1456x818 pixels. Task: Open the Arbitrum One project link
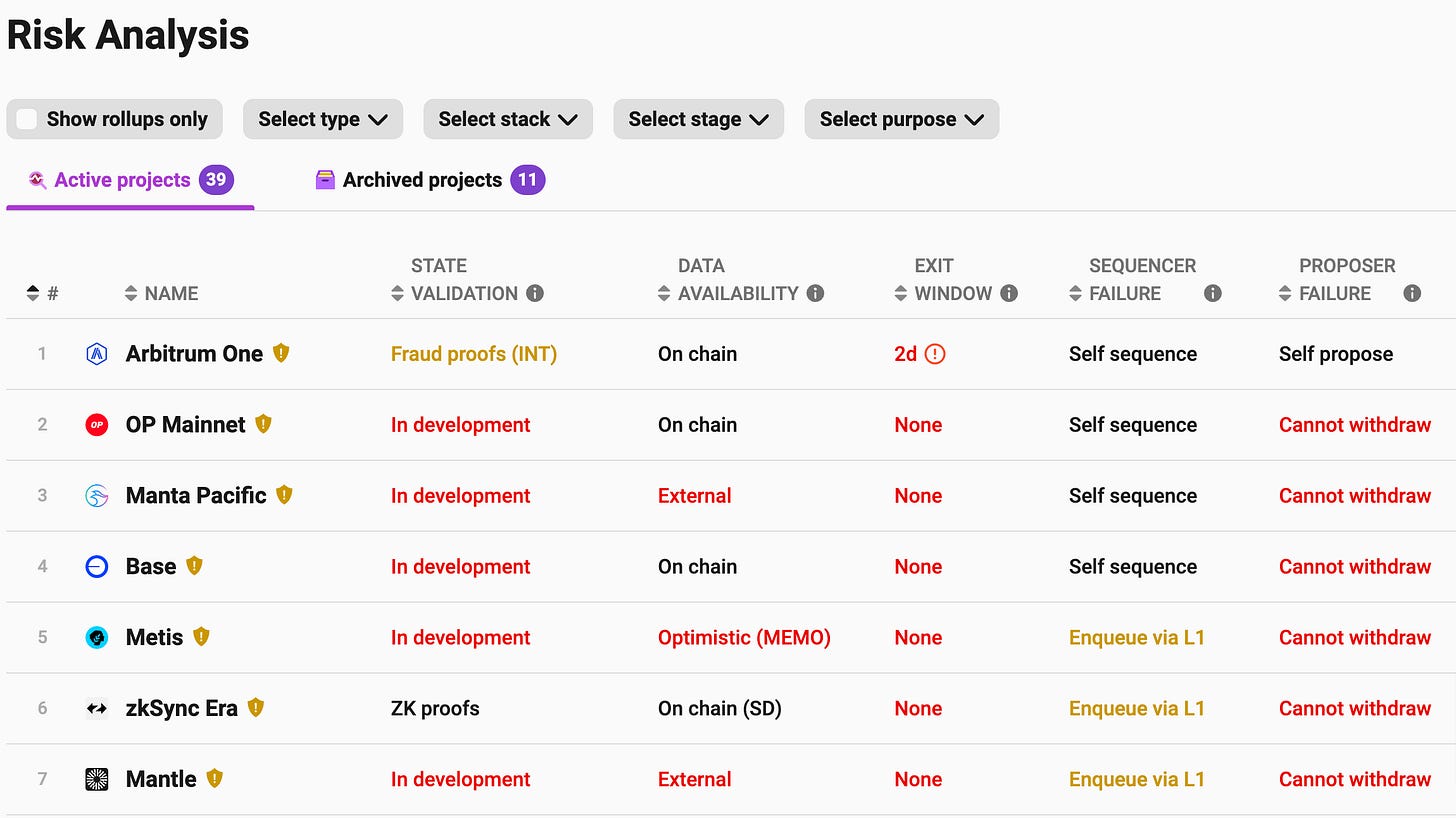194,354
